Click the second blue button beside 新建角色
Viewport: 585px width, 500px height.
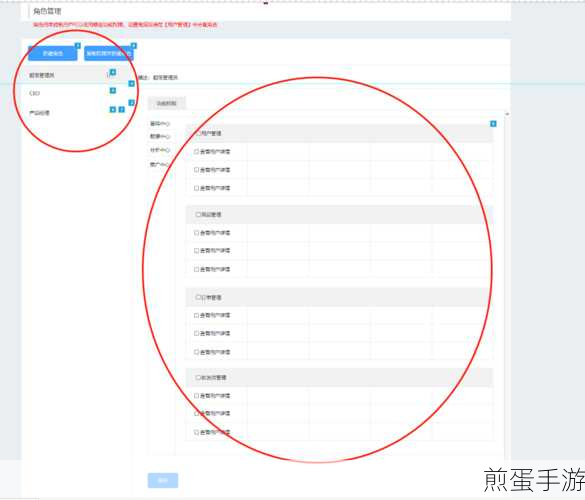109,53
